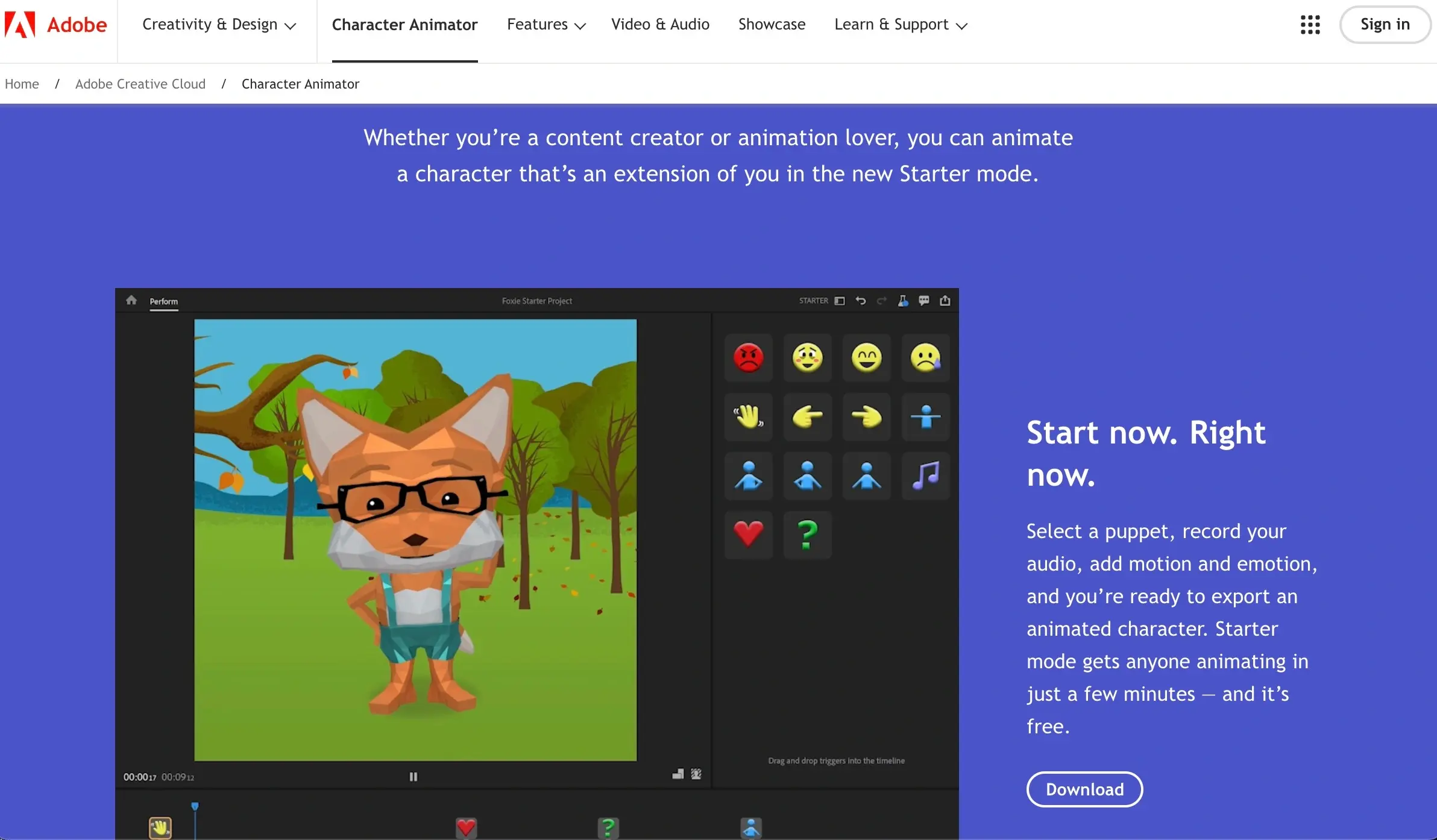Expand the Learn & Support menu

coord(899,25)
